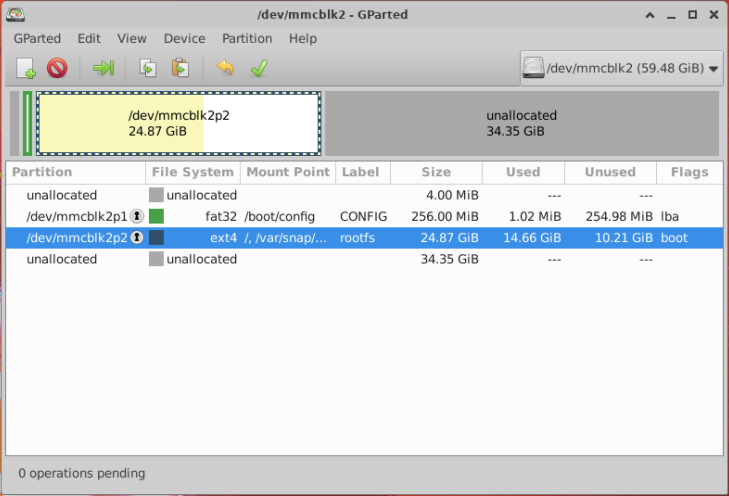Select thin green mmcblk2p1 bar in disk map

pyautogui.click(x=27, y=123)
